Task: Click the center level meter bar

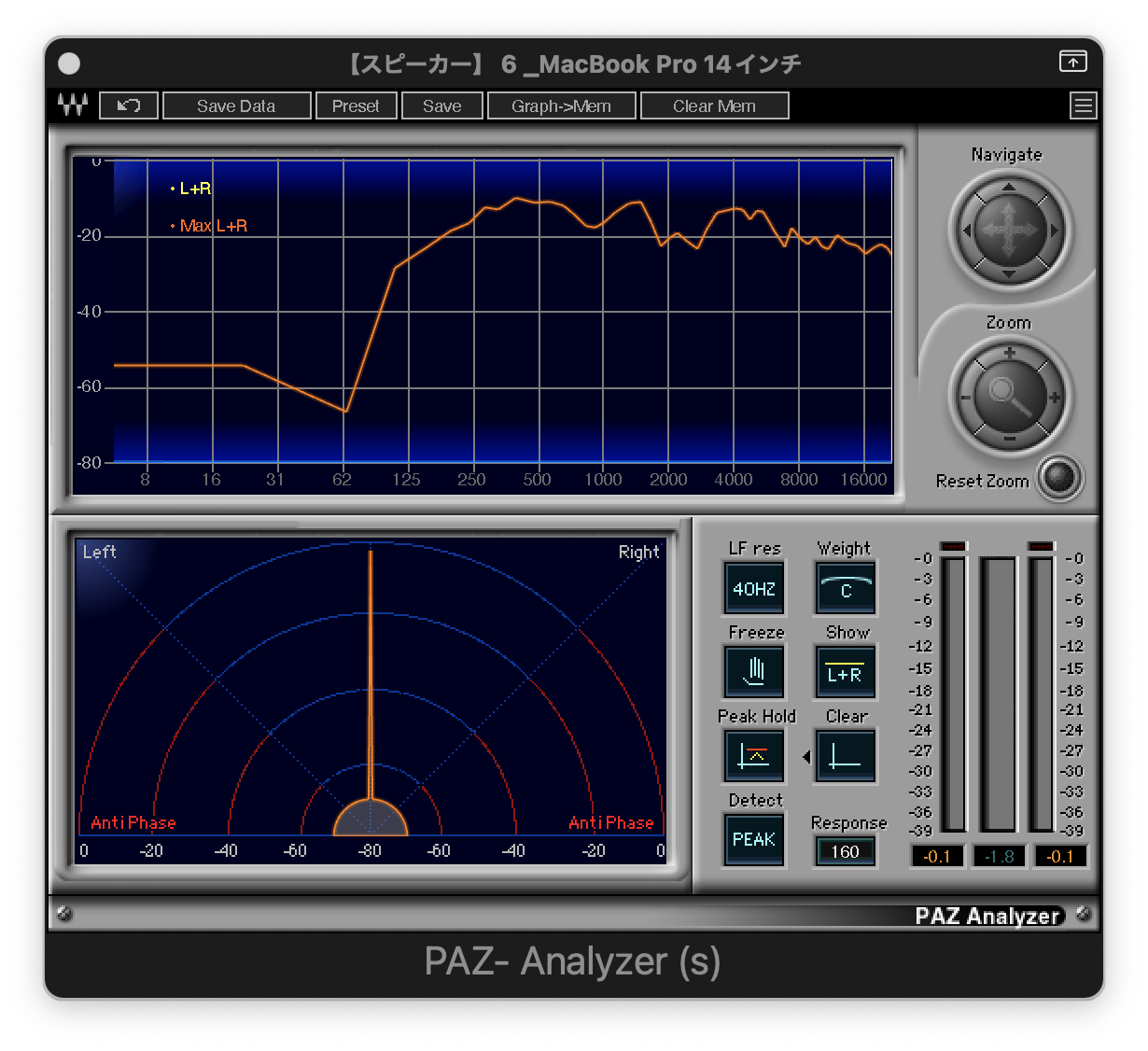Action: pos(997,694)
